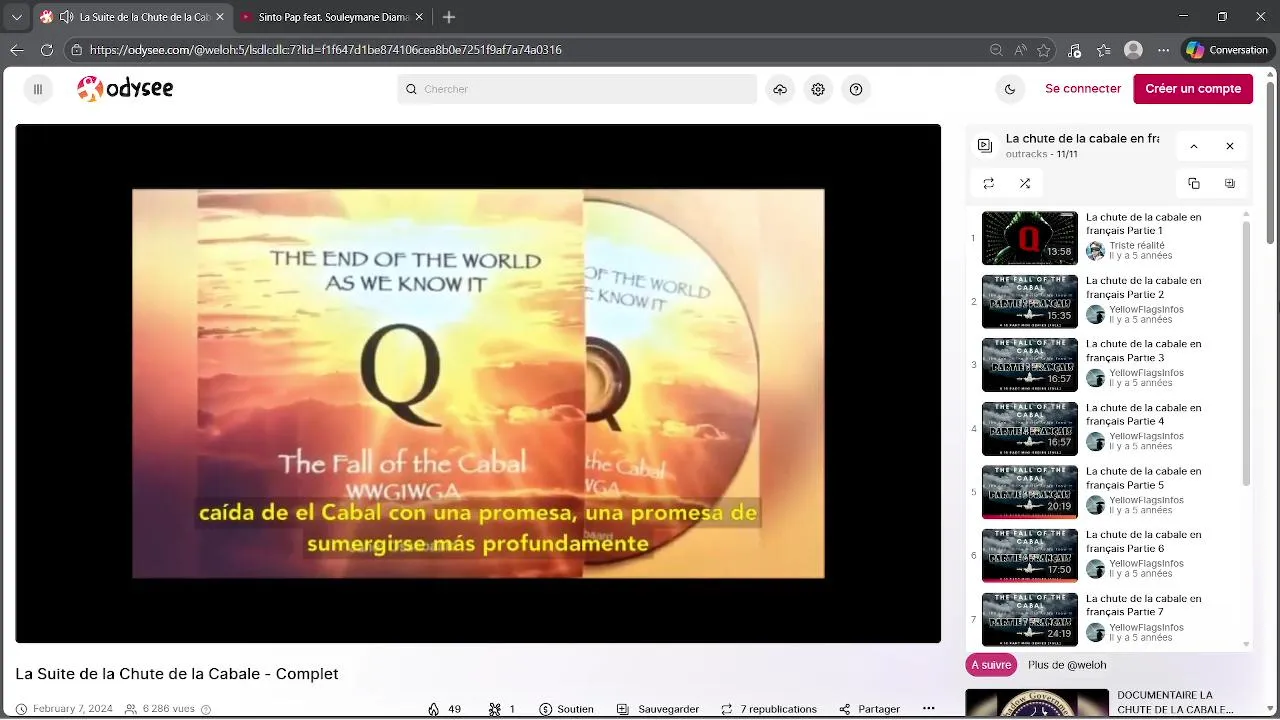Open the Odysee sidebar hamburger menu
Screen dimensions: 1280x720
[x=38, y=89]
